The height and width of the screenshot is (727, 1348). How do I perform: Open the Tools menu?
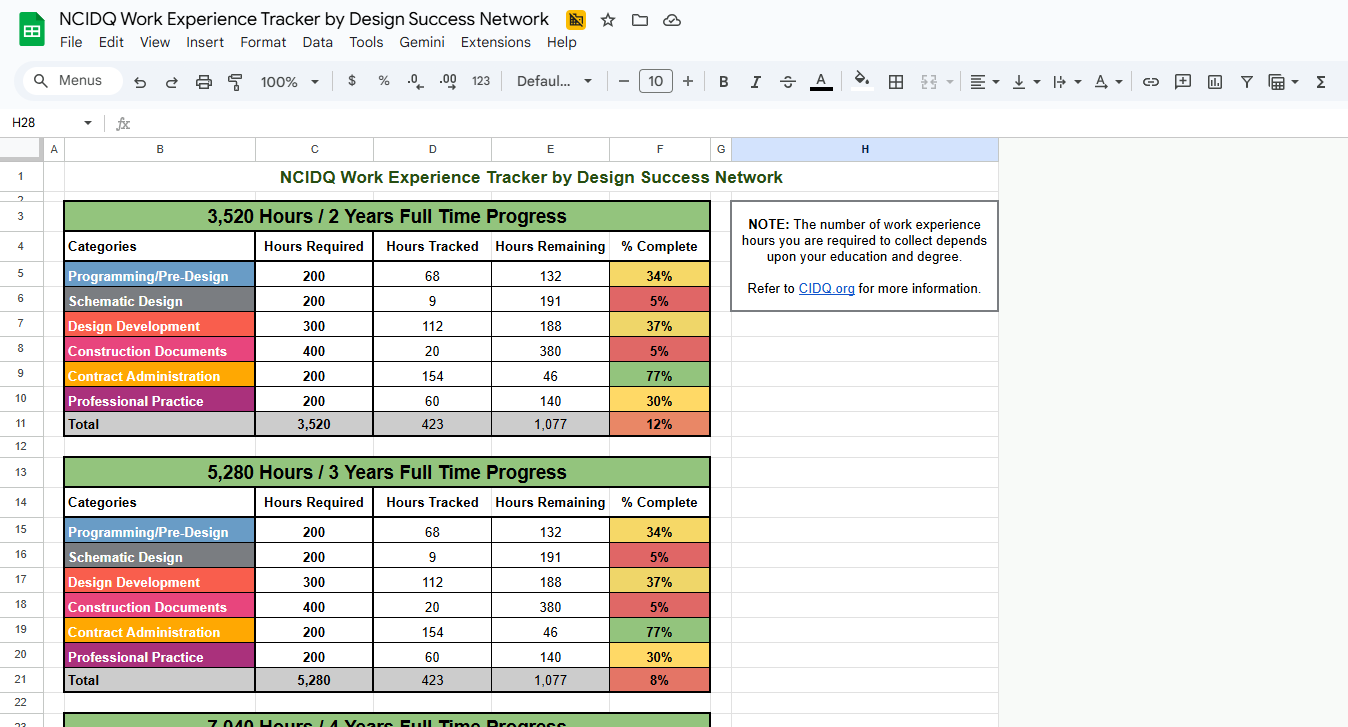(366, 42)
